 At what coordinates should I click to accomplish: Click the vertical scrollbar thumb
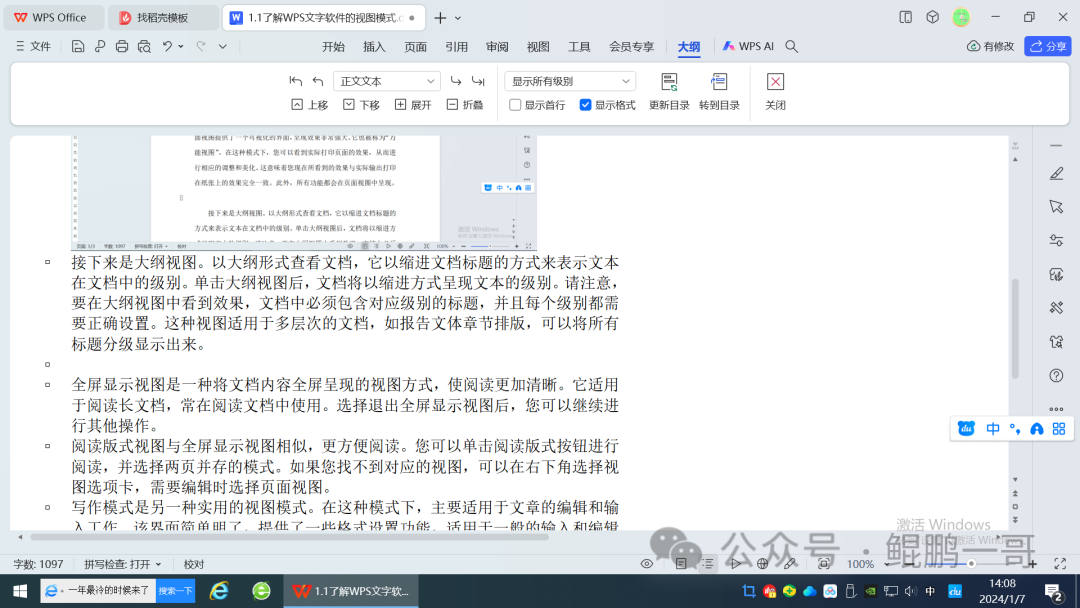point(1015,328)
